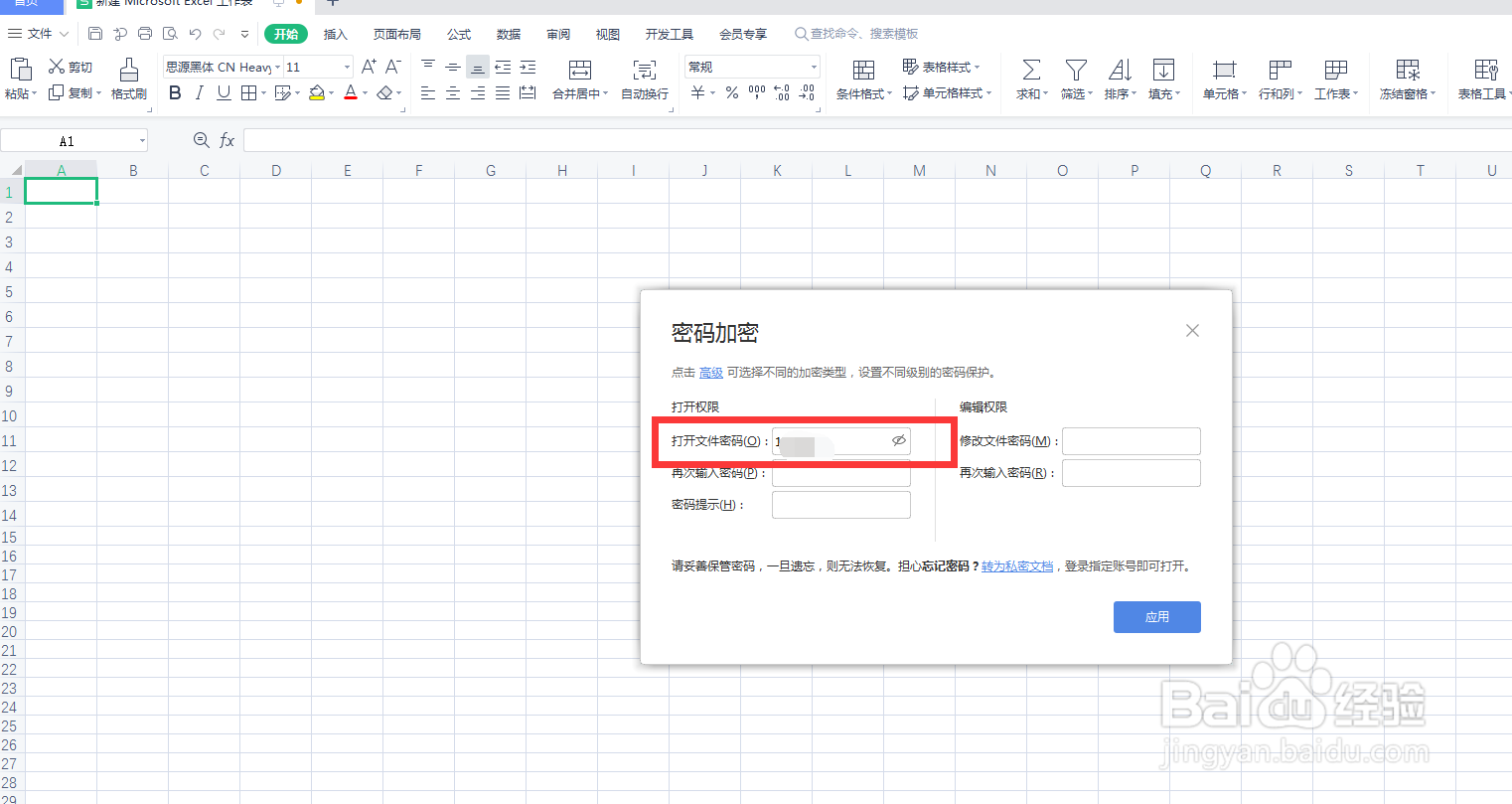Align text to top of cell
This screenshot has width=1512, height=804.
pyautogui.click(x=428, y=67)
